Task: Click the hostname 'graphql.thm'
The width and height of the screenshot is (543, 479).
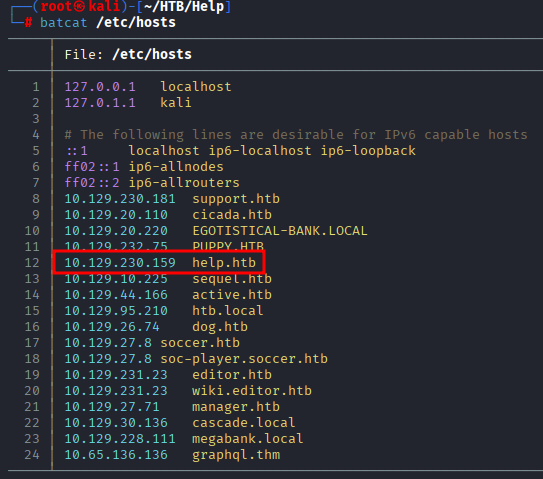Action: [x=236, y=455]
